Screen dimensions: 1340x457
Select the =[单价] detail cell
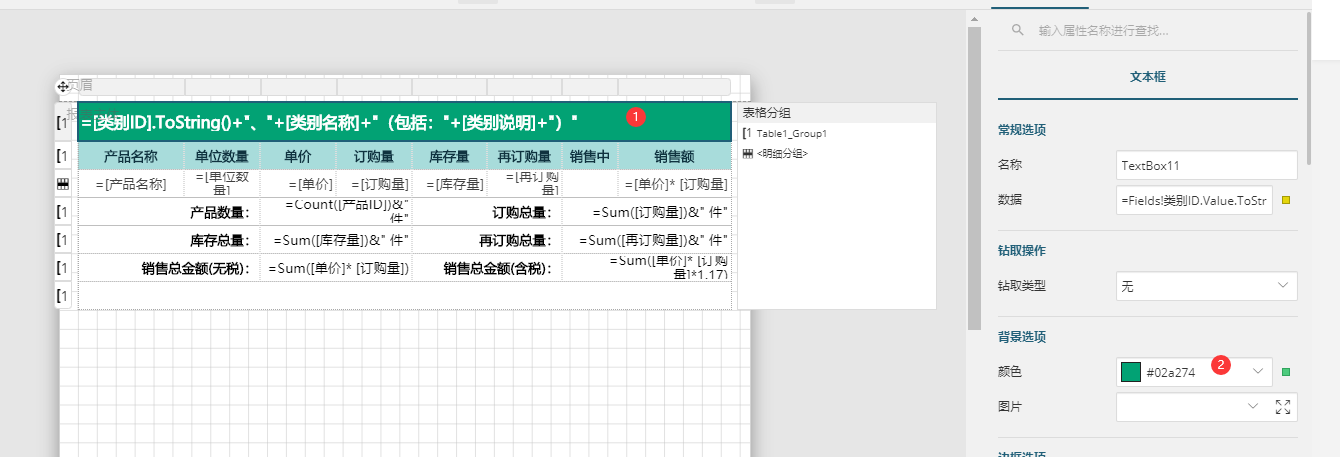tap(298, 183)
